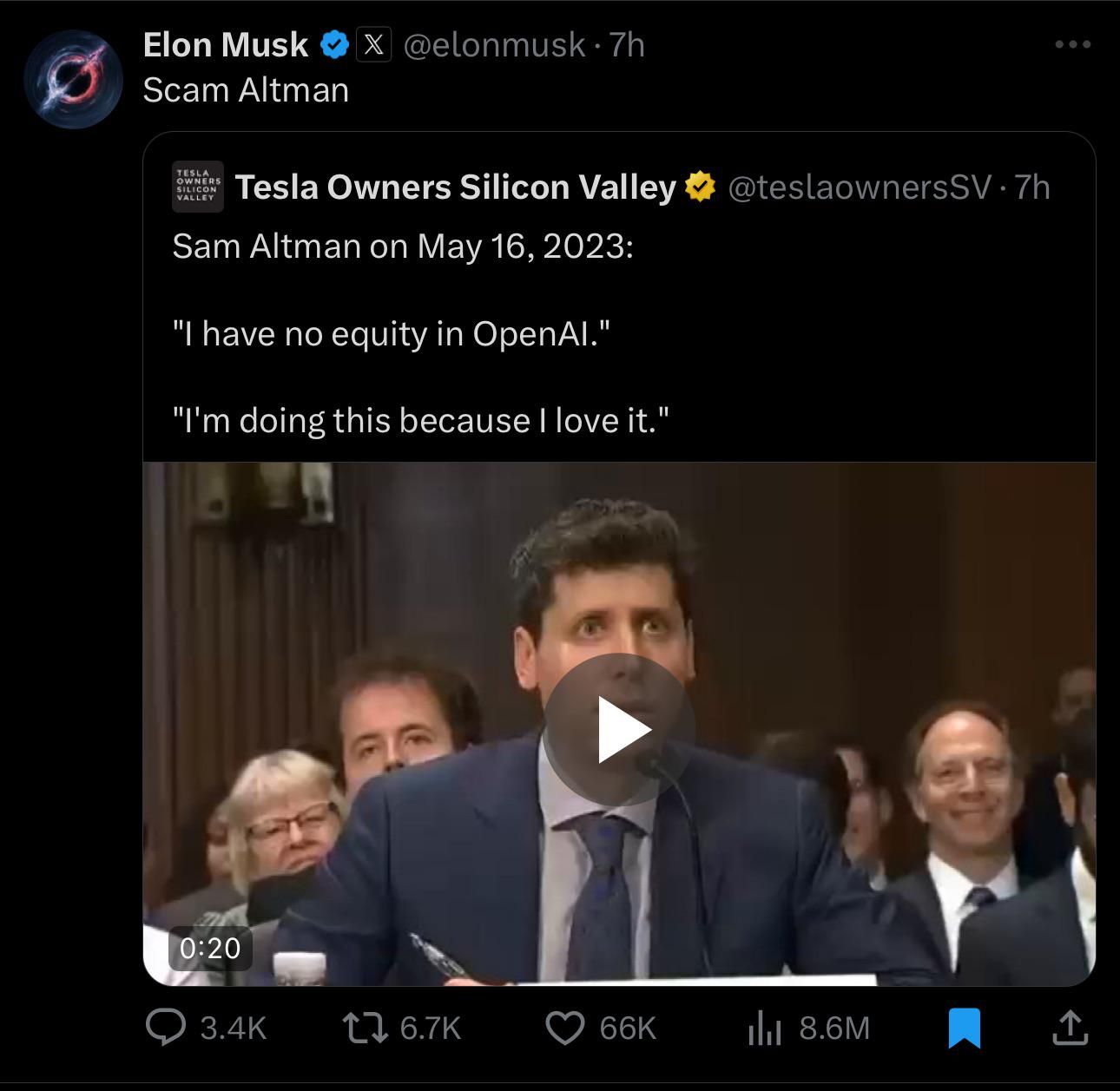Viewport: 1120px width, 1091px height.
Task: Open the share upload icon
Action: 1070,1028
